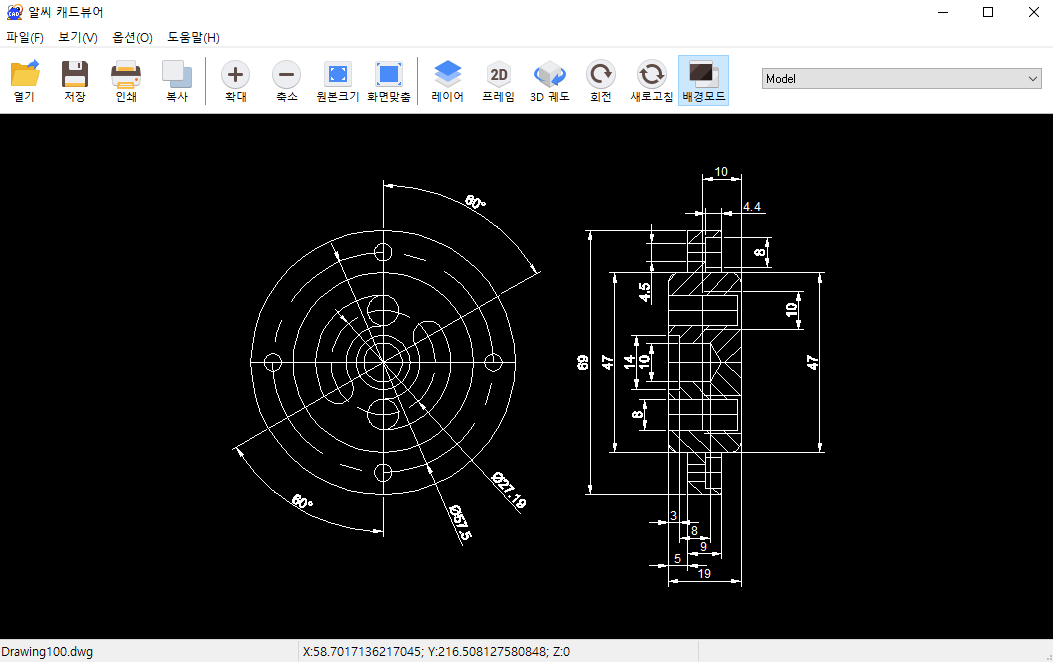The height and width of the screenshot is (662, 1053).
Task: Restore original size with the 원본크기 icon
Action: (337, 80)
